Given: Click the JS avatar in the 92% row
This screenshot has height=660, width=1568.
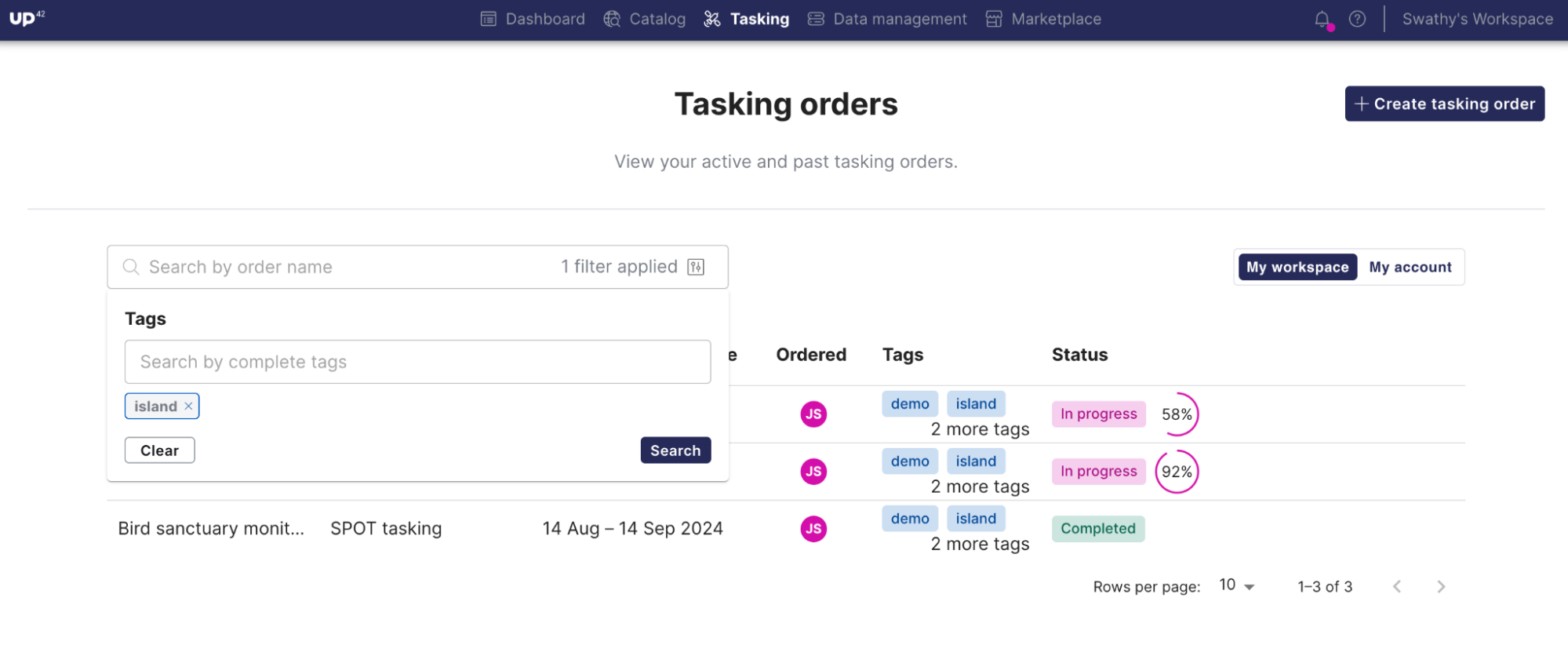Looking at the screenshot, I should 813,471.
